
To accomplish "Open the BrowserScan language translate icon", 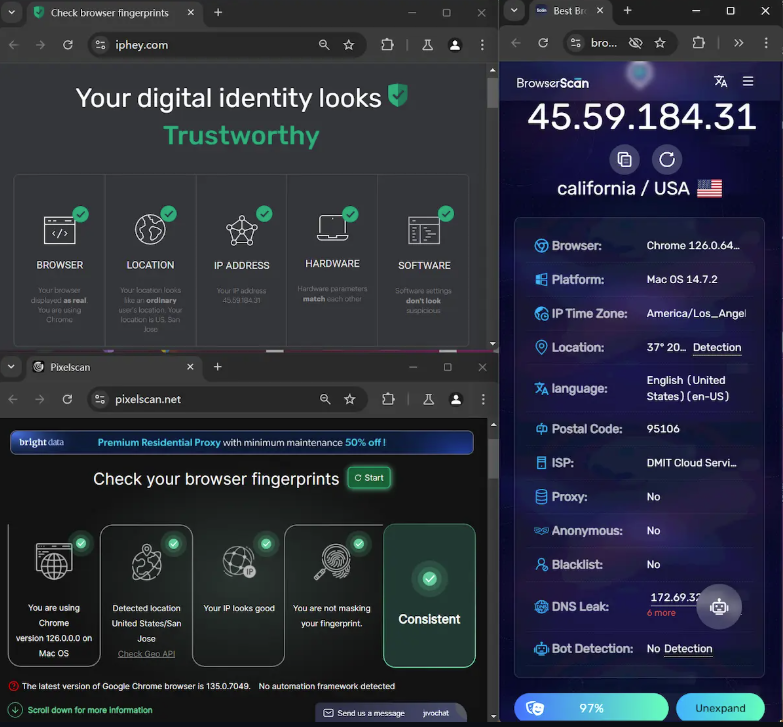I will point(720,81).
